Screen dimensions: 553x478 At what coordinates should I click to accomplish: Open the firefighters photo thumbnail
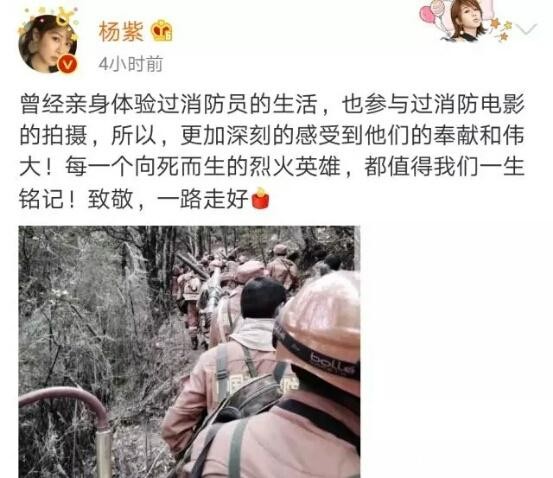(189, 352)
